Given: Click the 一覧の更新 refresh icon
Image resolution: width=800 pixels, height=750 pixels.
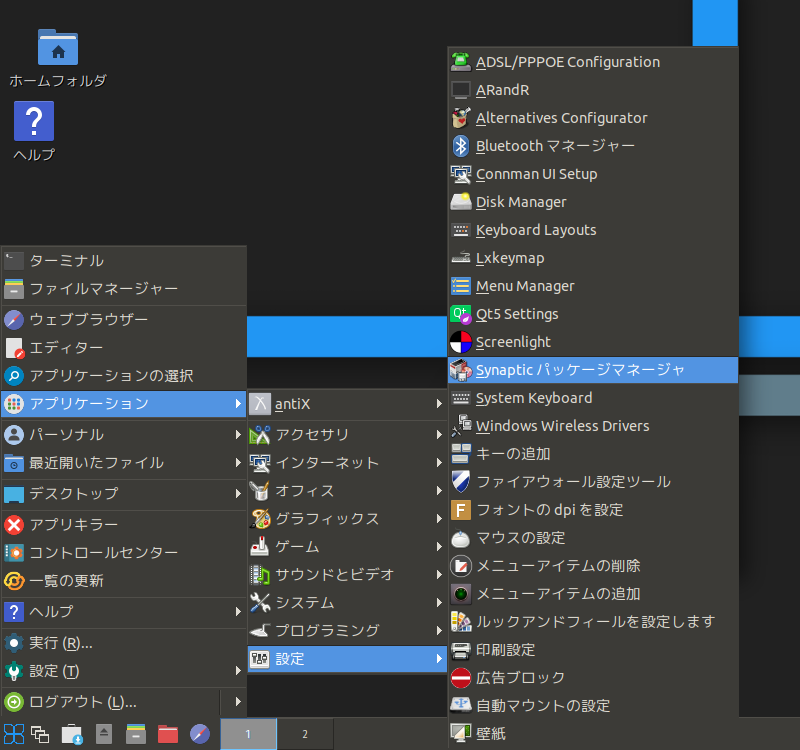Looking at the screenshot, I should [14, 581].
